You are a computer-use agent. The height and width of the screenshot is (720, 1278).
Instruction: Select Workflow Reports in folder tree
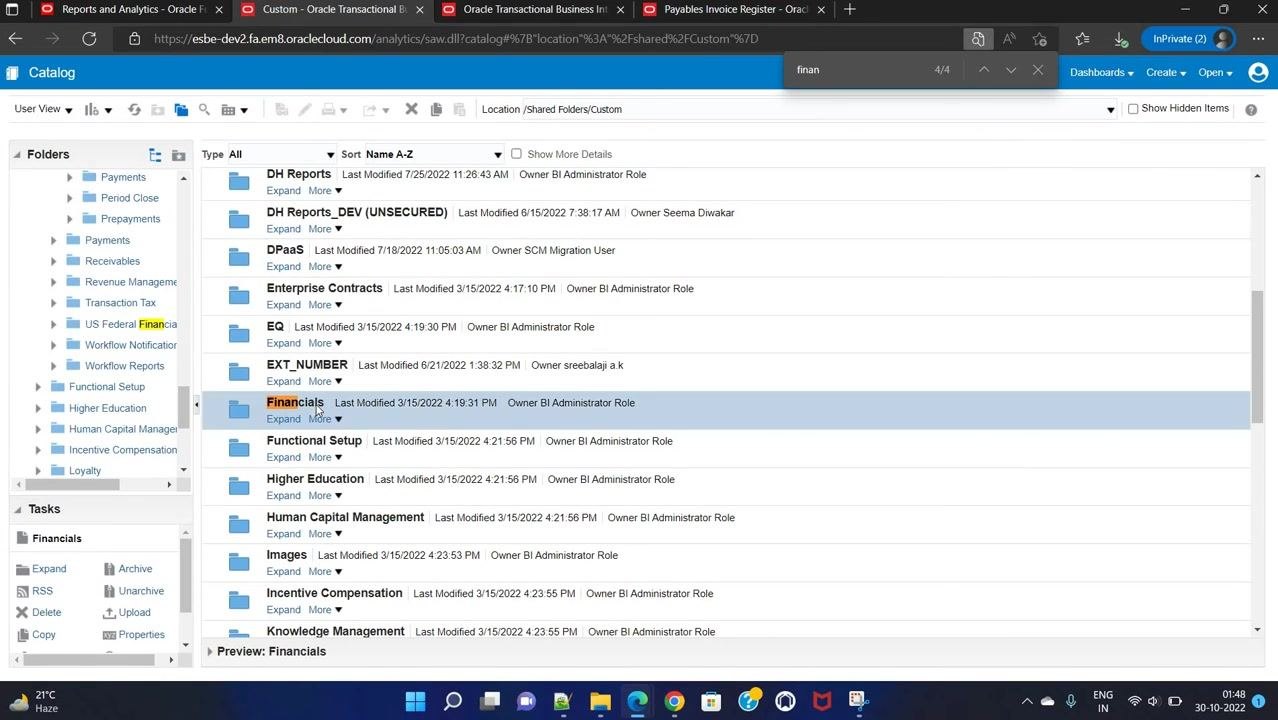click(x=124, y=366)
